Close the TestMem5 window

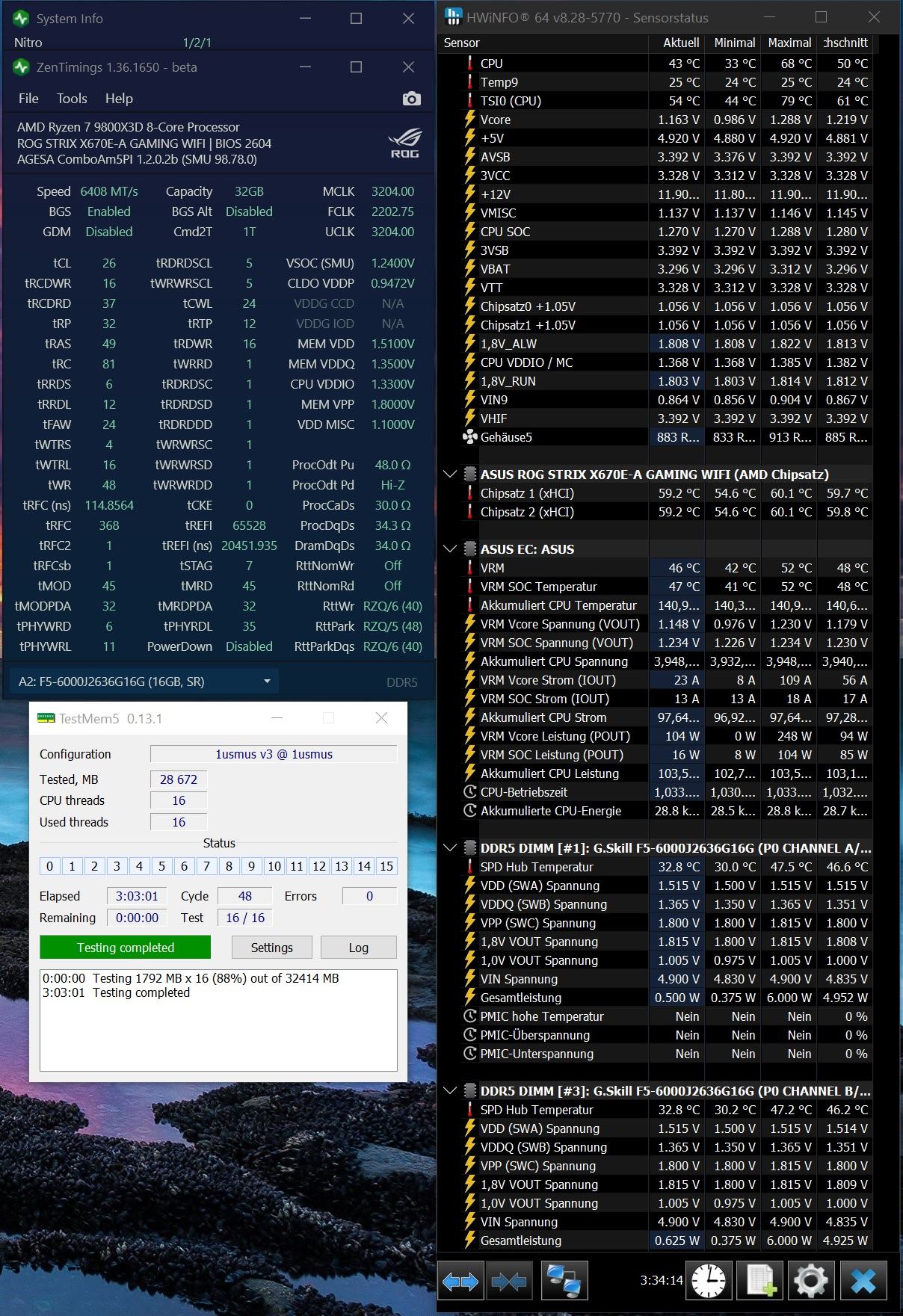pyautogui.click(x=381, y=718)
